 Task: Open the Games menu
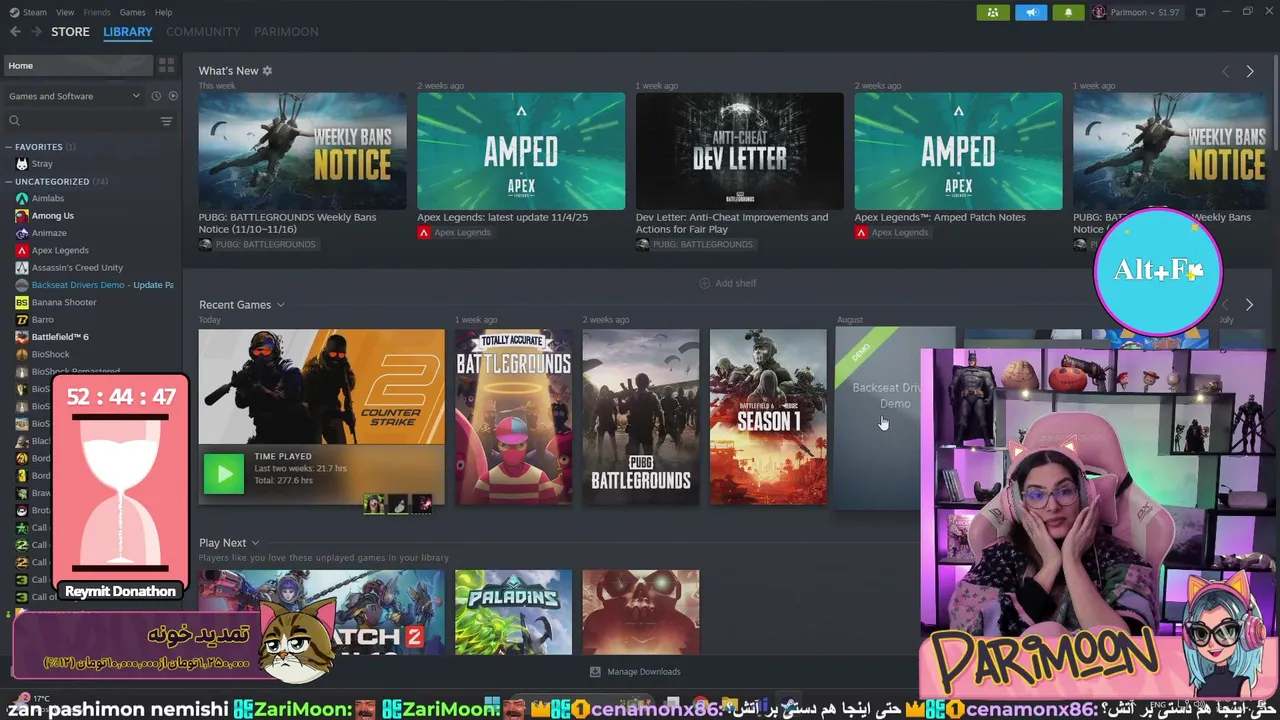[132, 12]
